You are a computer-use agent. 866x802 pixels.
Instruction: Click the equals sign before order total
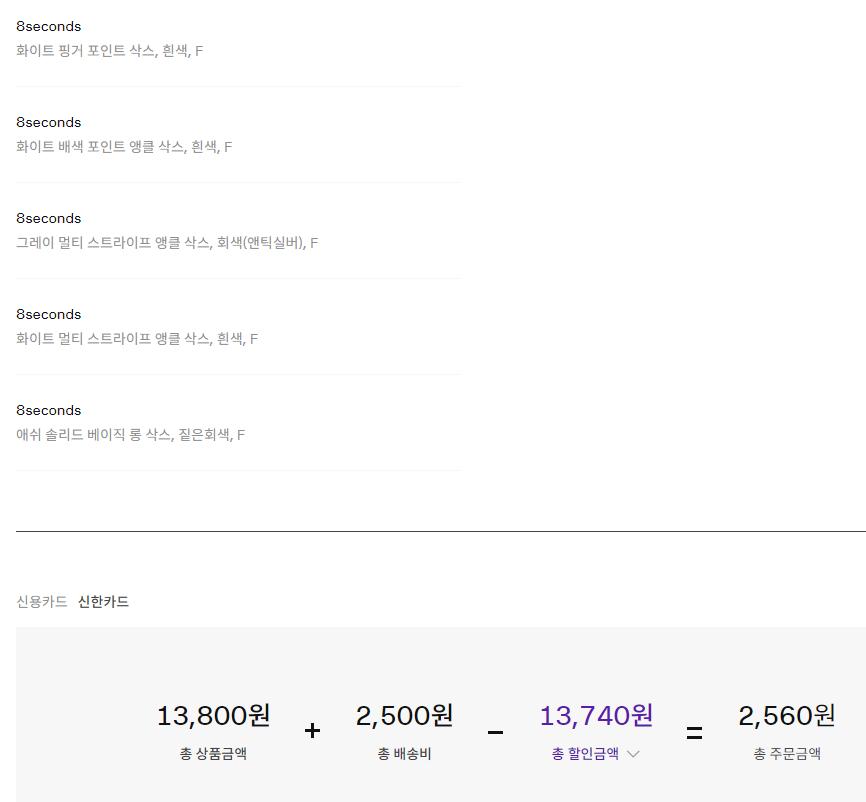(694, 733)
